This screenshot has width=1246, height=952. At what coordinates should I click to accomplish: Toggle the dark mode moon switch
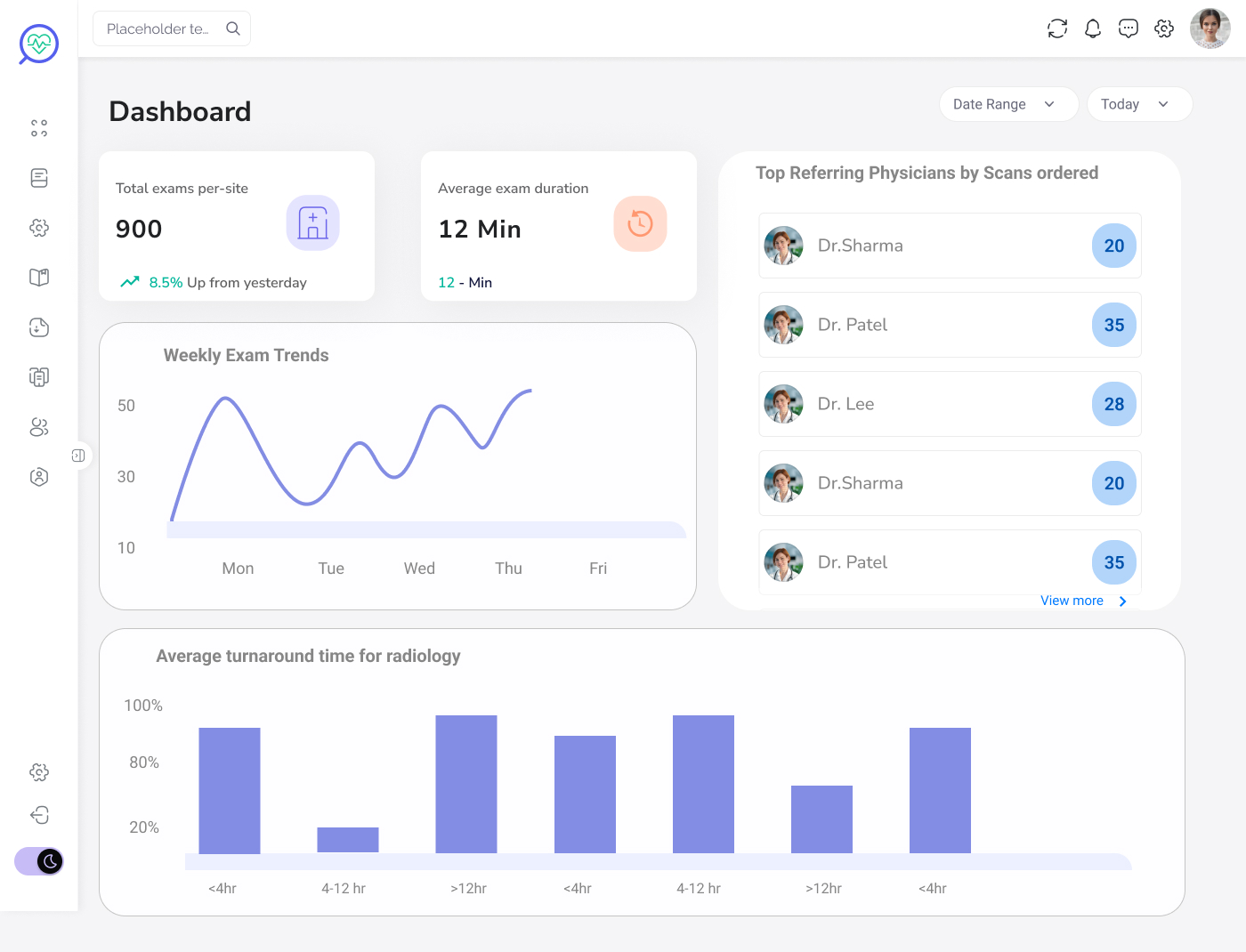tap(39, 861)
